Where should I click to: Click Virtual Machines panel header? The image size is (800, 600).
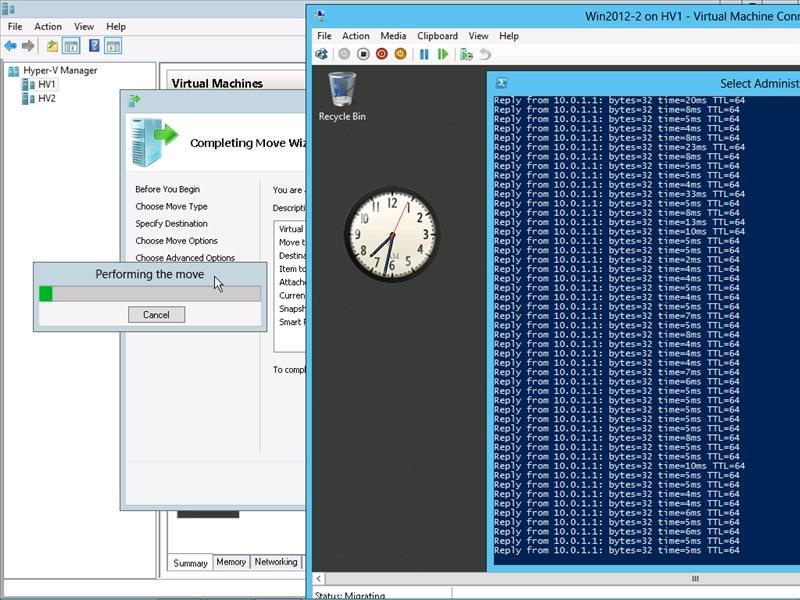tap(217, 84)
